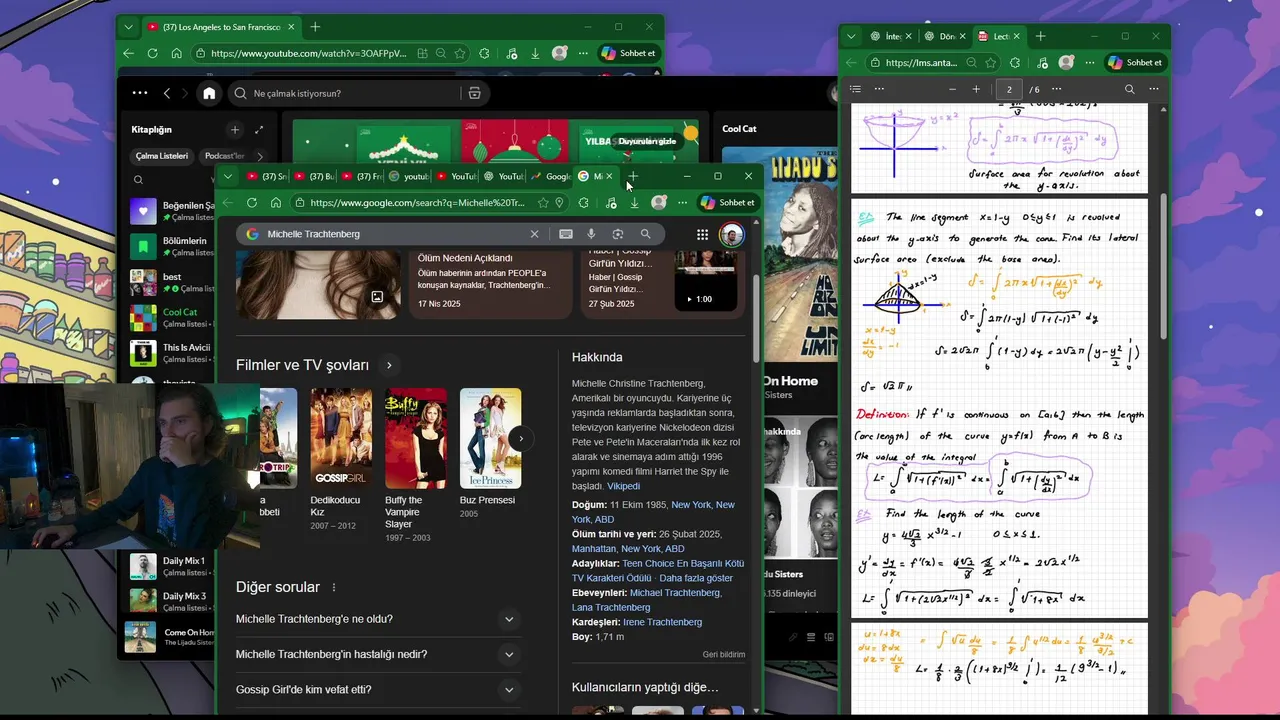Image resolution: width=1280 pixels, height=720 pixels.
Task: Open the 'This Is Avicii' playlist
Action: [172, 353]
